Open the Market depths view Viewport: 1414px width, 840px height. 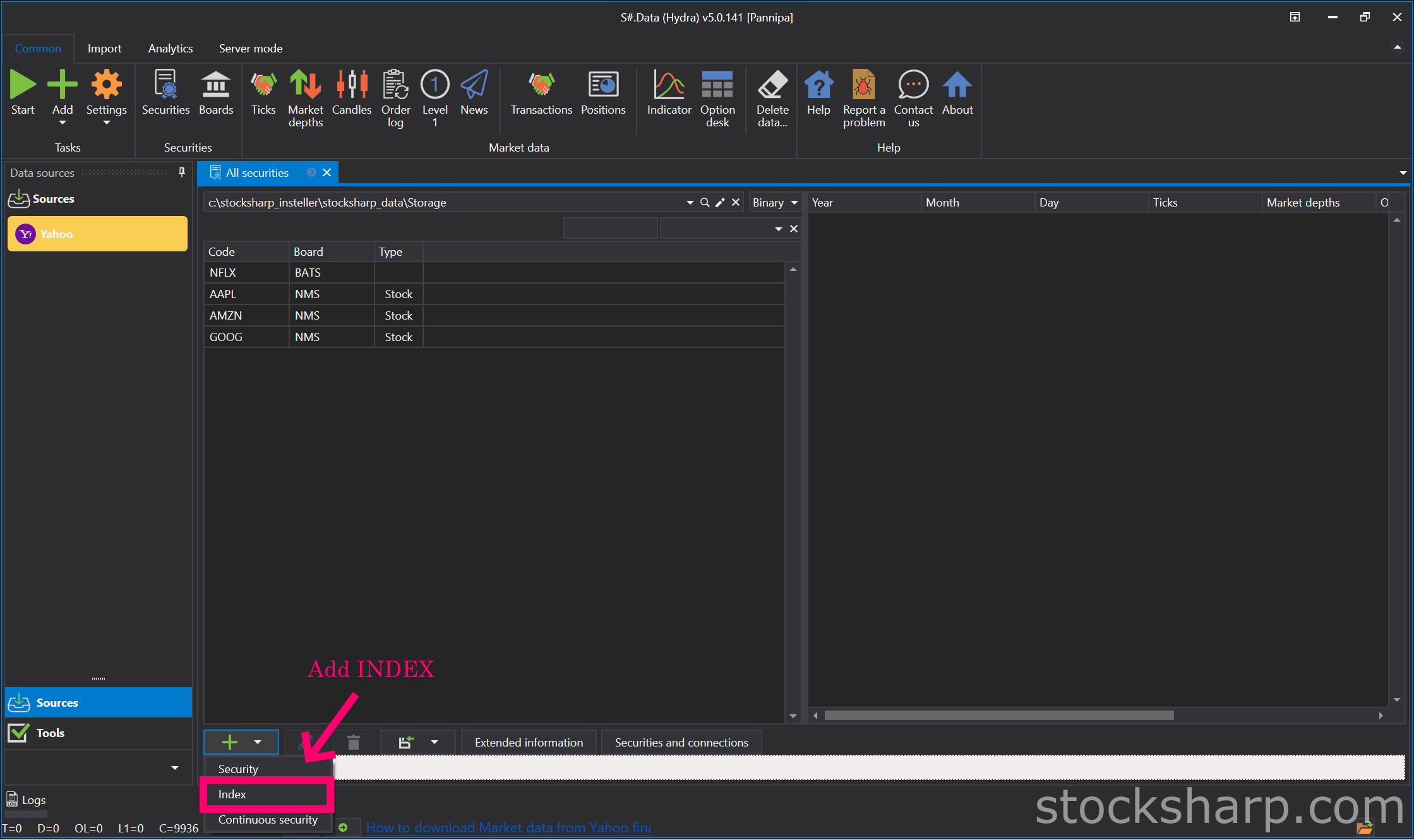[x=306, y=99]
